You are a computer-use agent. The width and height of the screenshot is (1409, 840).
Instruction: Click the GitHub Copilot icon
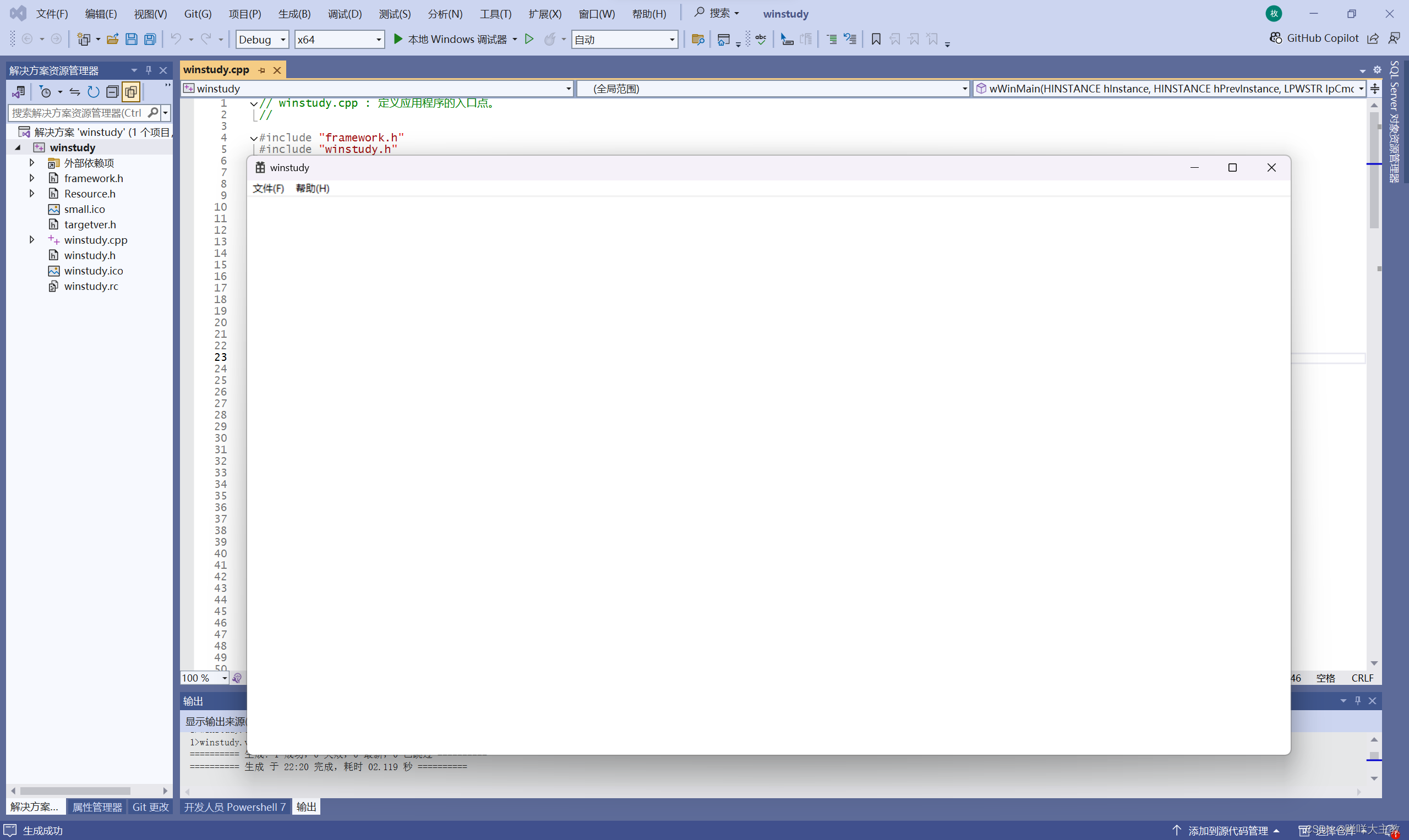pyautogui.click(x=1275, y=38)
